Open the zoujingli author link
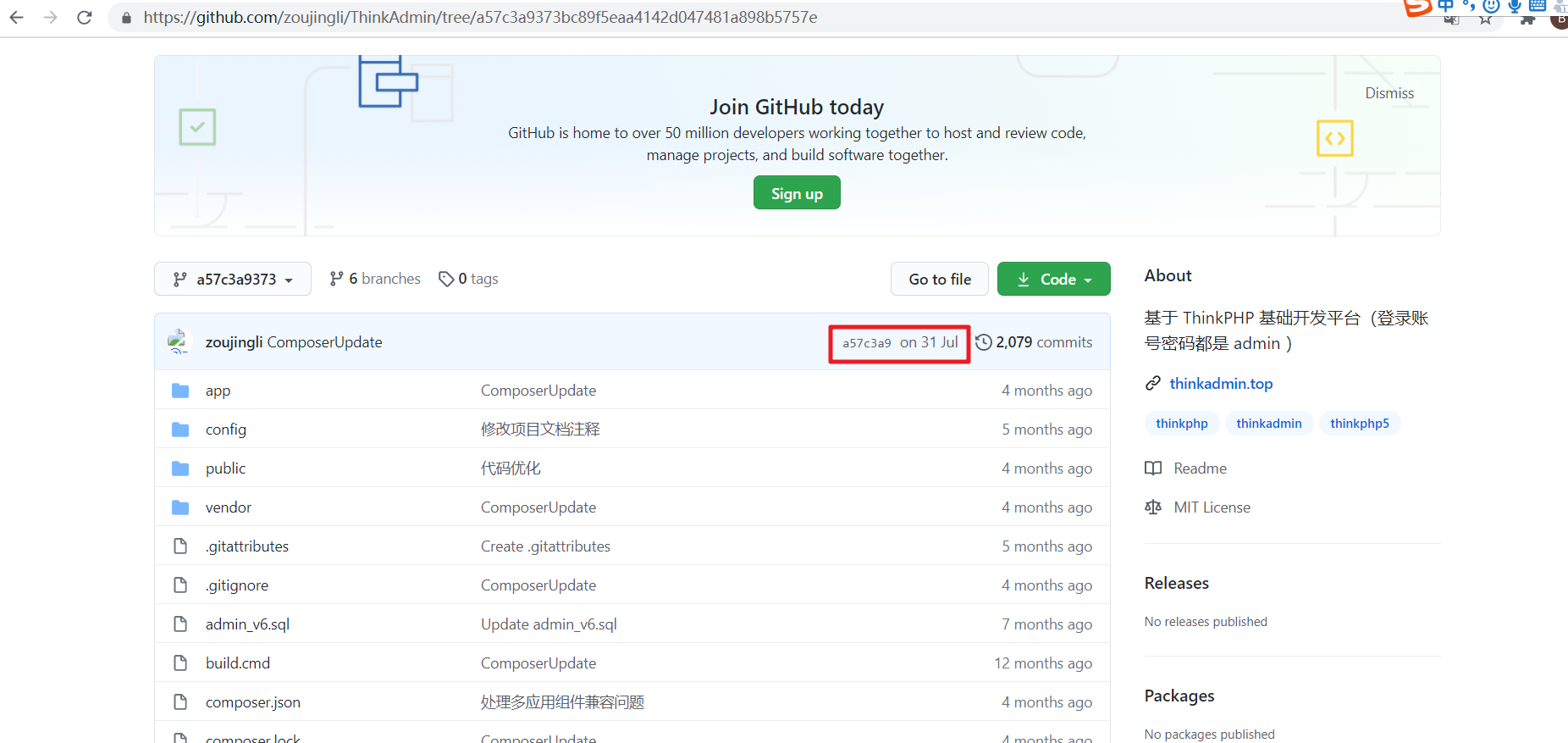This screenshot has height=743, width=1568. tap(234, 342)
